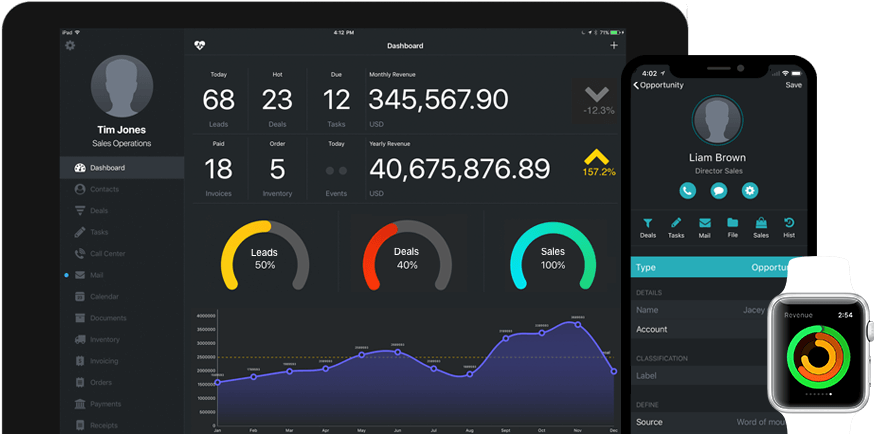Tap the teal gear icon under Liam Brown
The image size is (874, 434).
[x=750, y=191]
